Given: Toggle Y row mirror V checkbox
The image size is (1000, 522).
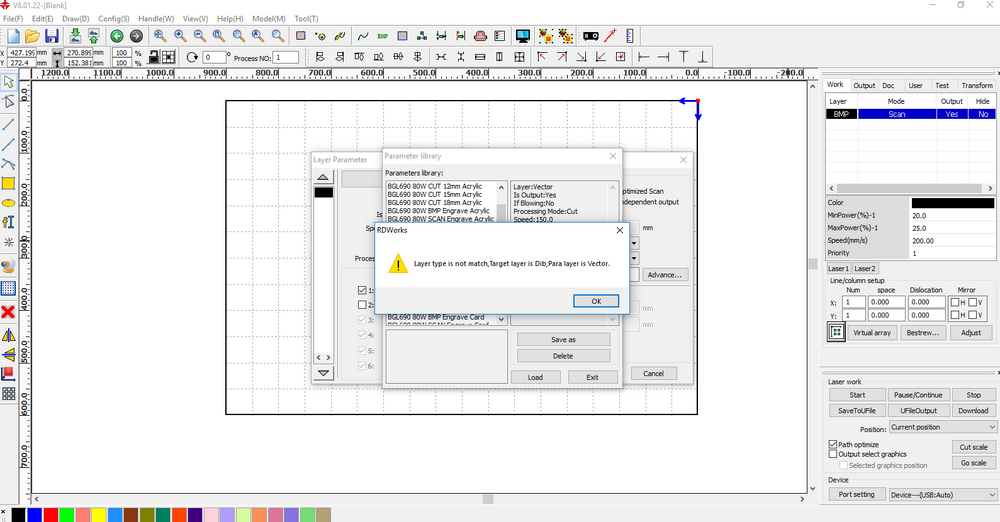Looking at the screenshot, I should pos(973,315).
